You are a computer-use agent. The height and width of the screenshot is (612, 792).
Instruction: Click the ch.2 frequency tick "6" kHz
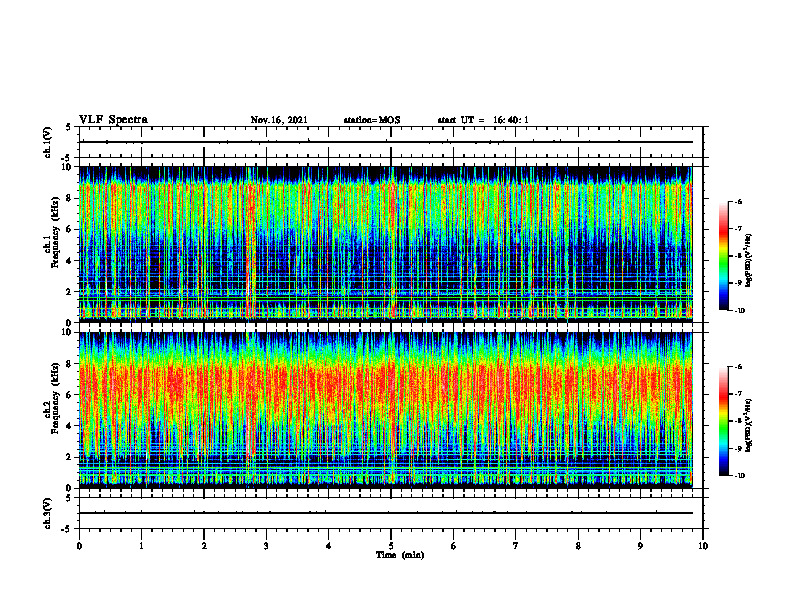[x=69, y=394]
